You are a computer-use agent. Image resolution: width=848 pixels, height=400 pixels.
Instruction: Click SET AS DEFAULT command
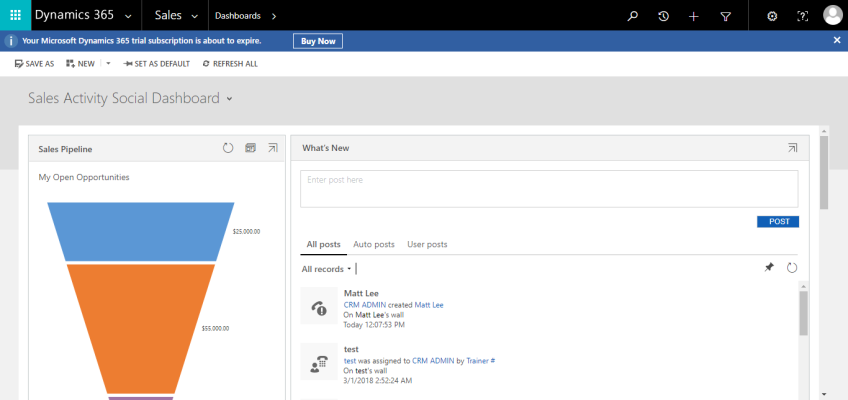pos(157,64)
